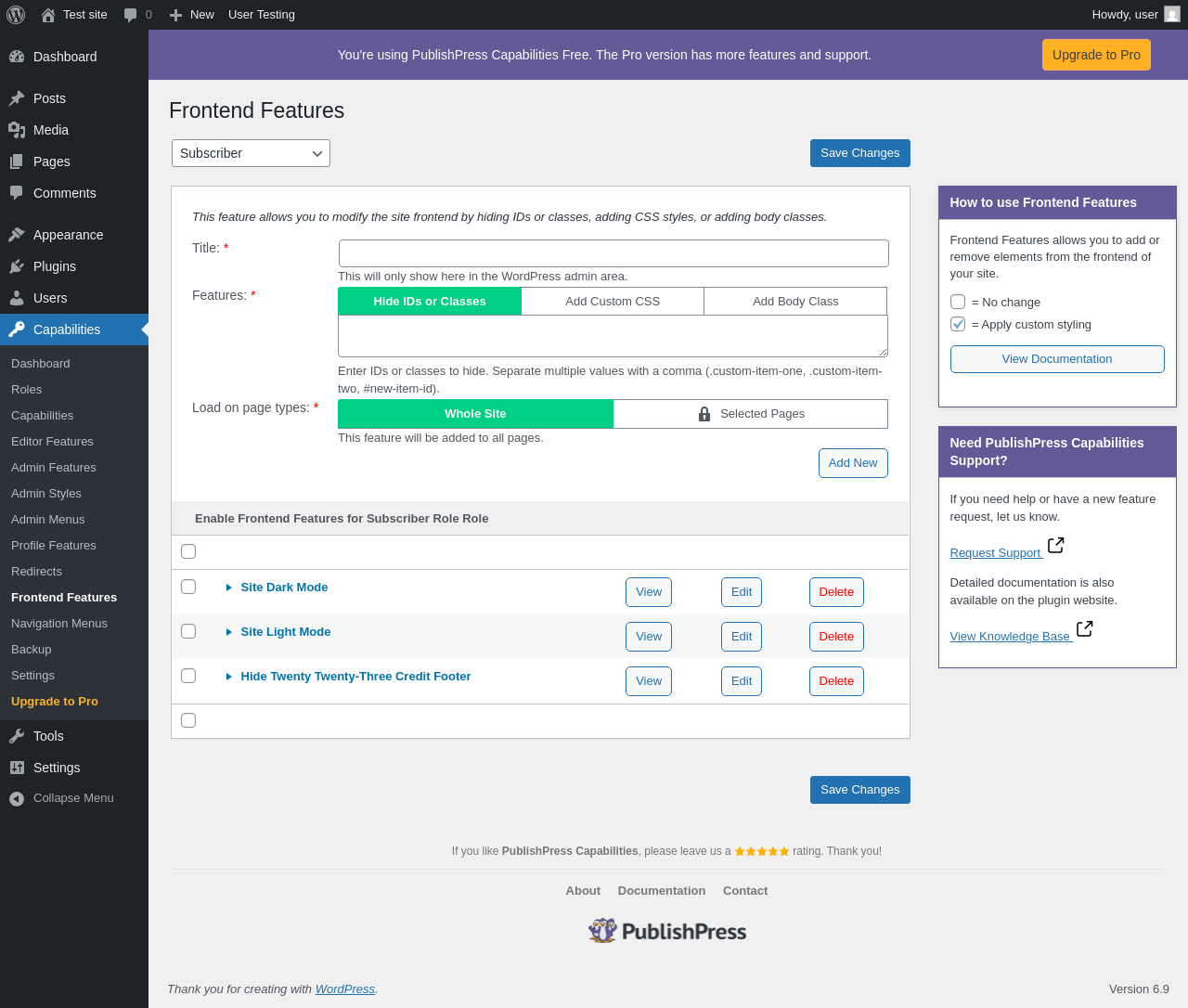Screen dimensions: 1188x1008
Task: Click the user avatar in admin bar
Action: point(1172,15)
